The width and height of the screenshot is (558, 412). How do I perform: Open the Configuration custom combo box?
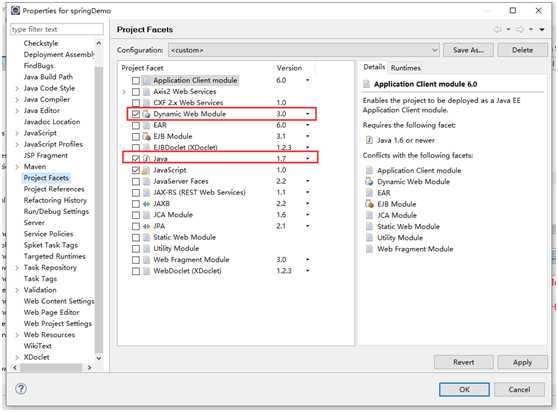[304, 50]
